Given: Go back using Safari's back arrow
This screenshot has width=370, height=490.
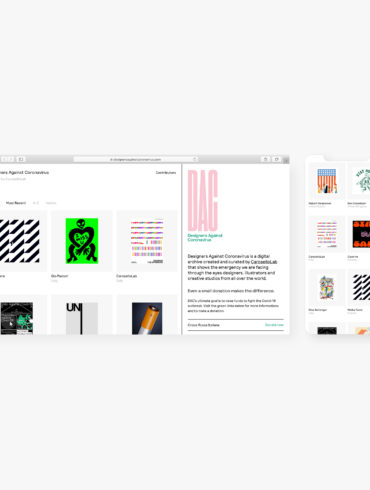Looking at the screenshot, I should (x=3, y=159).
